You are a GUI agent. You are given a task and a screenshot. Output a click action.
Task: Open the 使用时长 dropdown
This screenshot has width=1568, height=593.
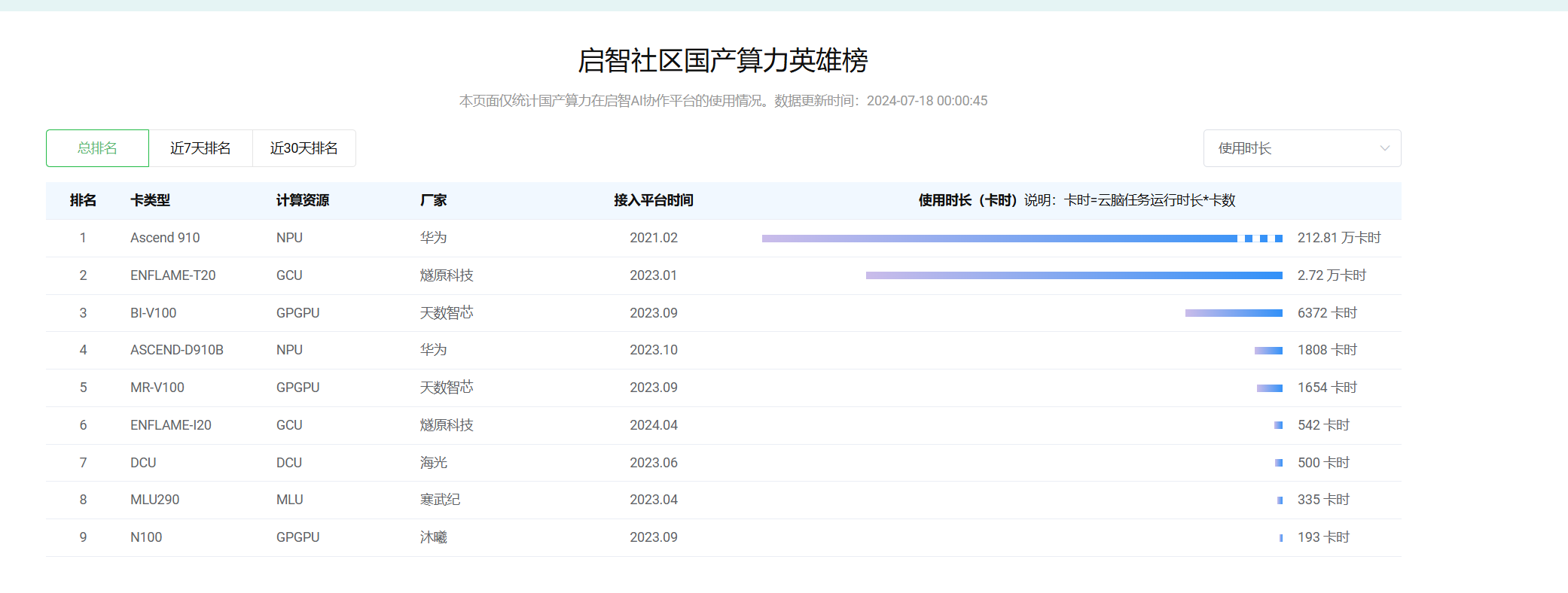click(1302, 148)
